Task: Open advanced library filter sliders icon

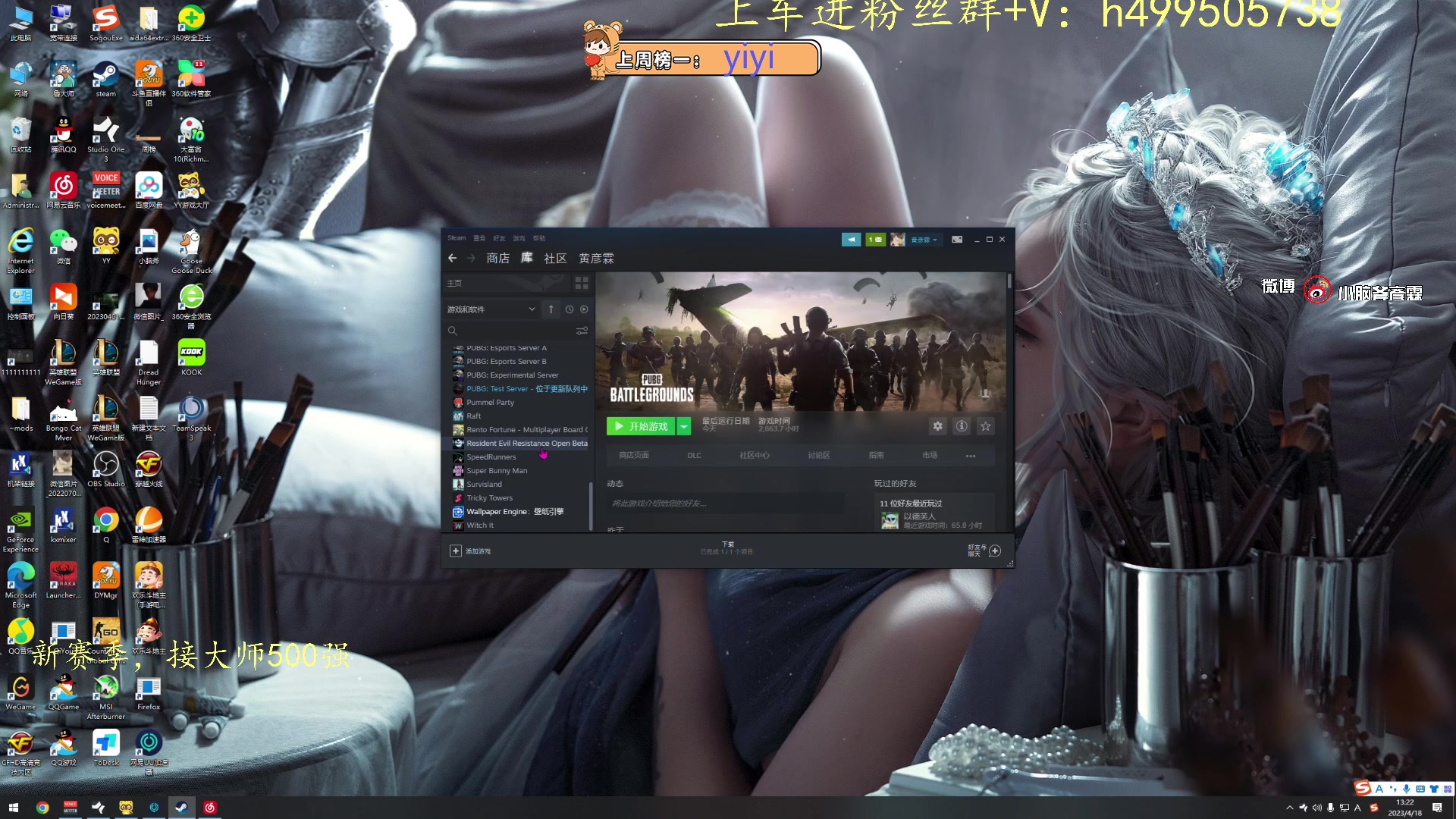Action: (x=582, y=331)
